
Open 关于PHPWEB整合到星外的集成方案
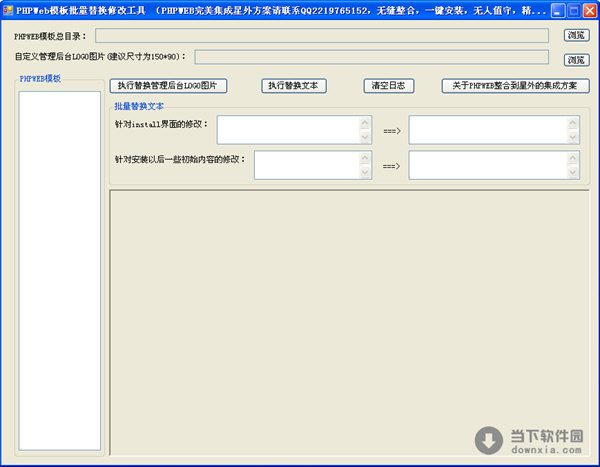click(x=515, y=86)
